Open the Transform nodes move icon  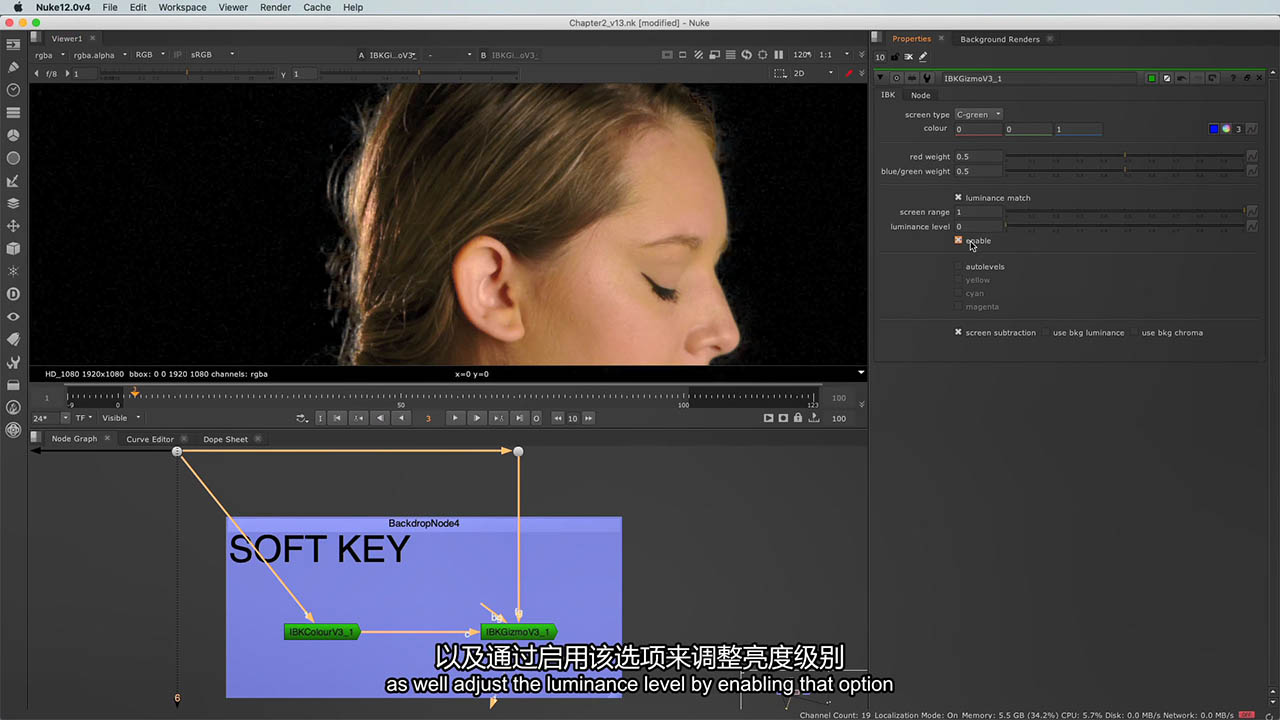[14, 226]
